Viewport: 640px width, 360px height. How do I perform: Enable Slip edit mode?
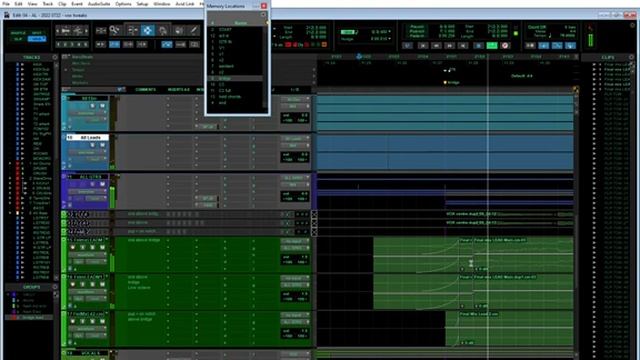click(x=18, y=39)
